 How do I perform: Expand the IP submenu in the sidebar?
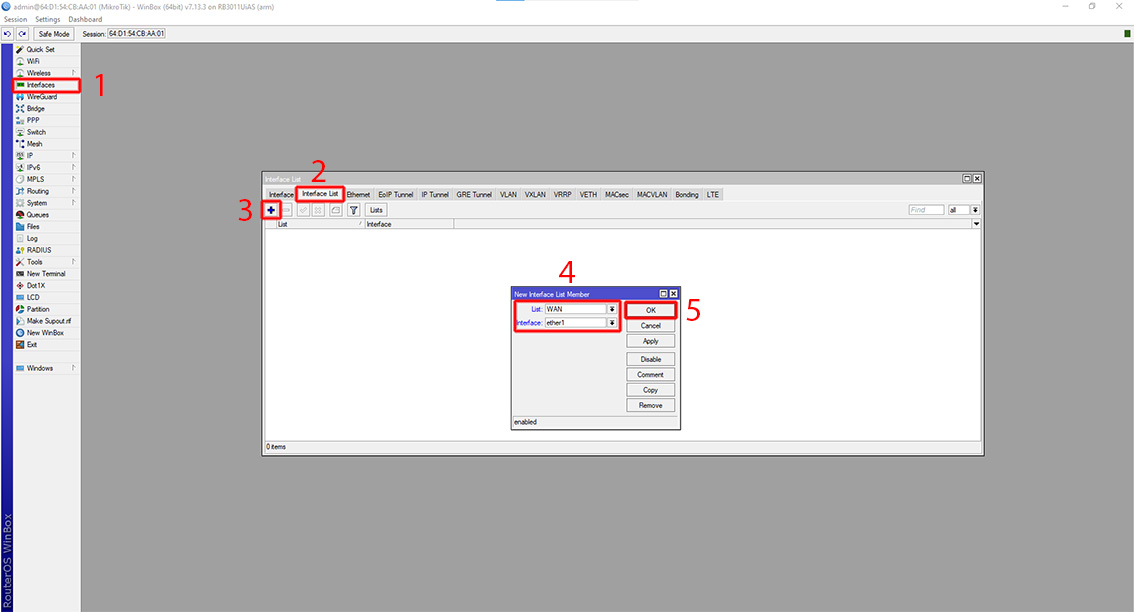click(x=47, y=156)
